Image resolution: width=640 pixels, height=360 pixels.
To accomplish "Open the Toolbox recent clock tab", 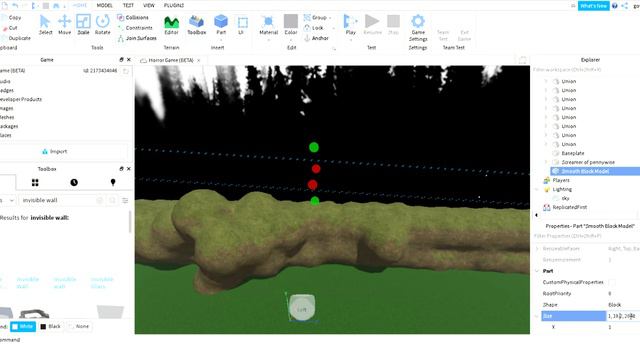I will (x=74, y=182).
